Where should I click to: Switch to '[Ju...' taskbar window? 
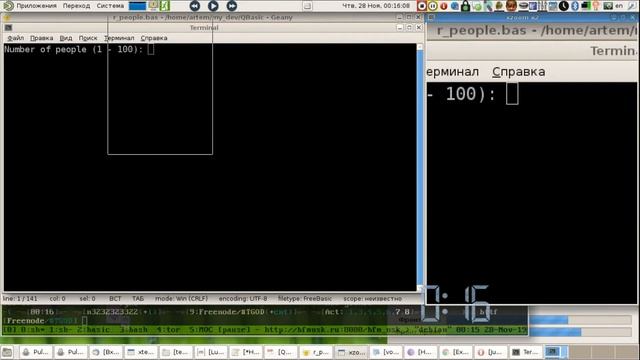click(x=490, y=352)
